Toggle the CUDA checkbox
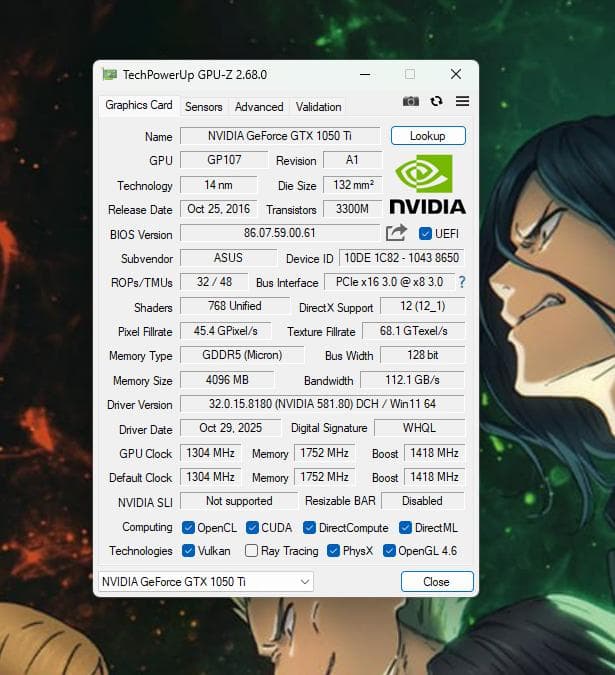 252,528
